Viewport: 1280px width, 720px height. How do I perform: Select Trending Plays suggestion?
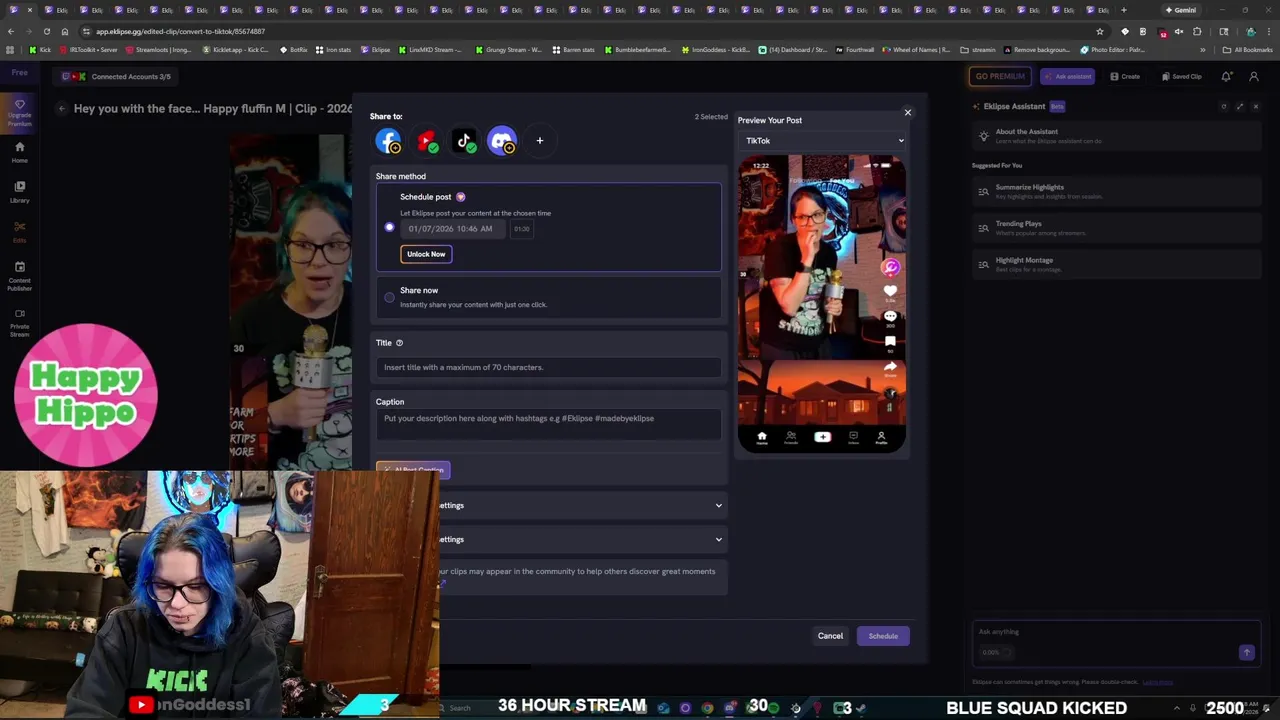1117,228
